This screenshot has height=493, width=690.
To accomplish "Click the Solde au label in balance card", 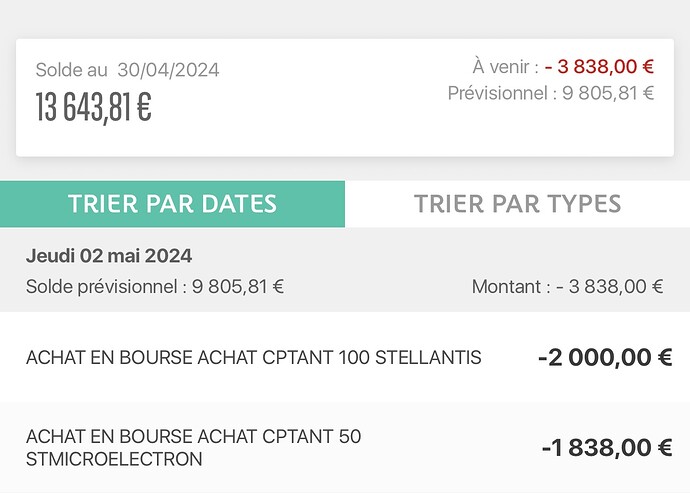I will (71, 70).
